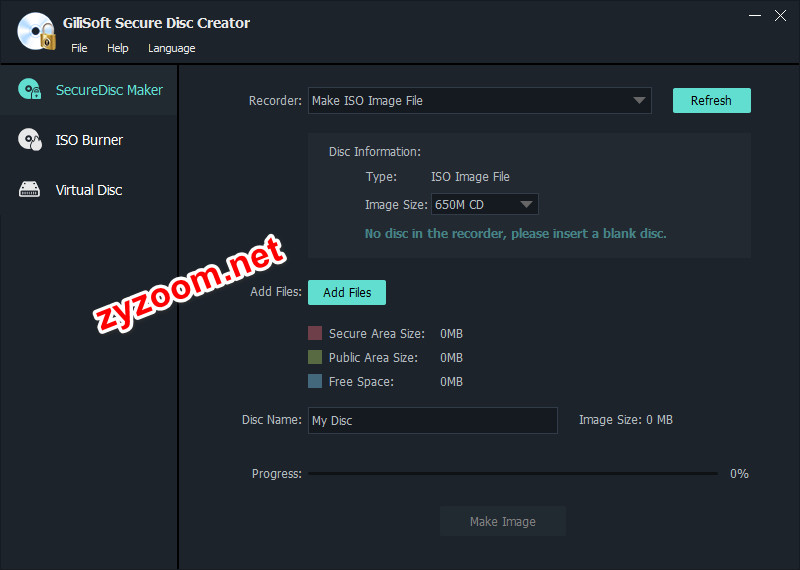Open the File menu

pyautogui.click(x=79, y=48)
